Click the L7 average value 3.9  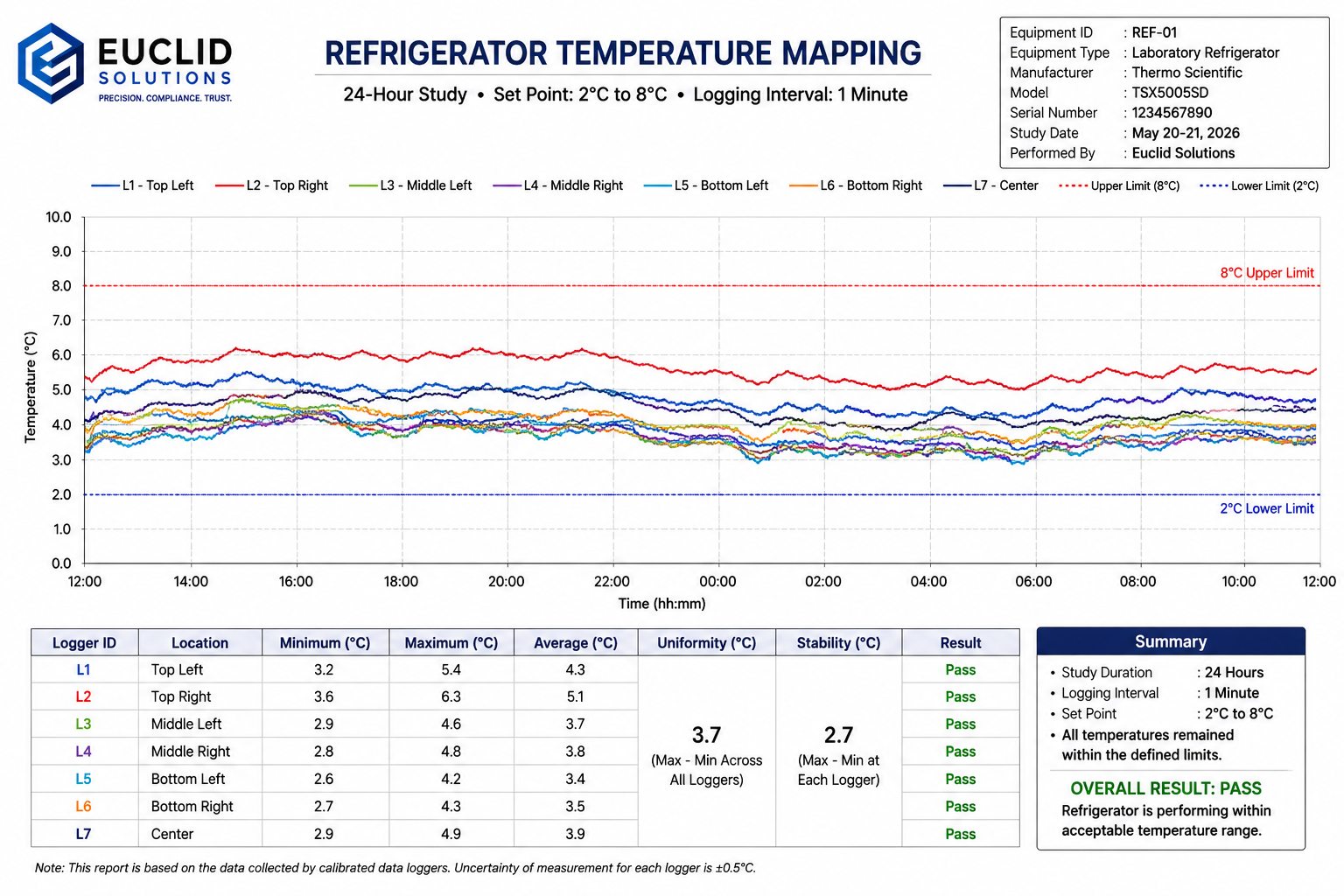(x=575, y=834)
